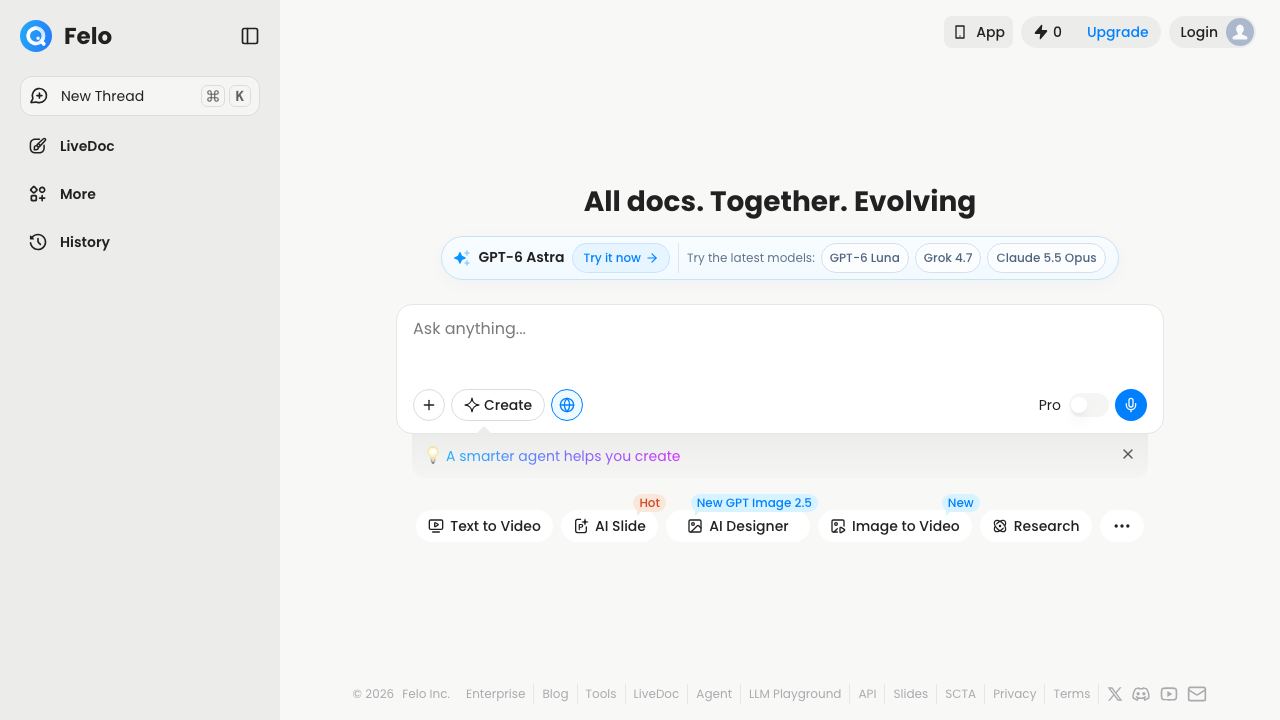Choose the Image to Video tool
This screenshot has height=720, width=1280.
(x=895, y=526)
